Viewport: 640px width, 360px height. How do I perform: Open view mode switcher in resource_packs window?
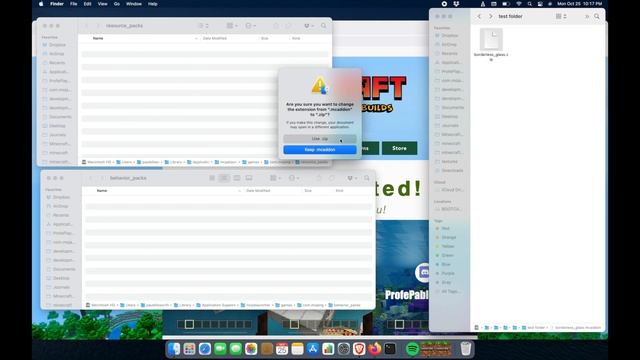point(203,26)
